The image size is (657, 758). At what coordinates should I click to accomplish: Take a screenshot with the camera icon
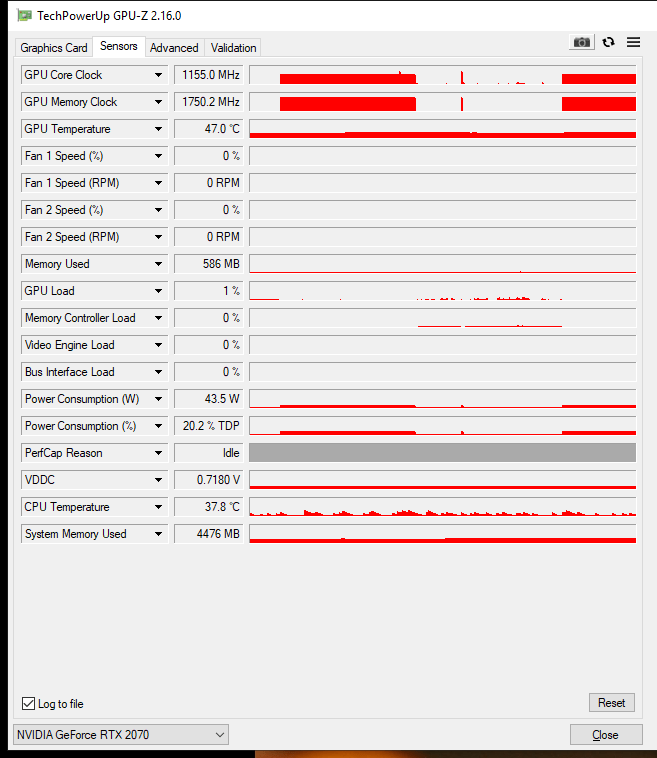[x=582, y=42]
